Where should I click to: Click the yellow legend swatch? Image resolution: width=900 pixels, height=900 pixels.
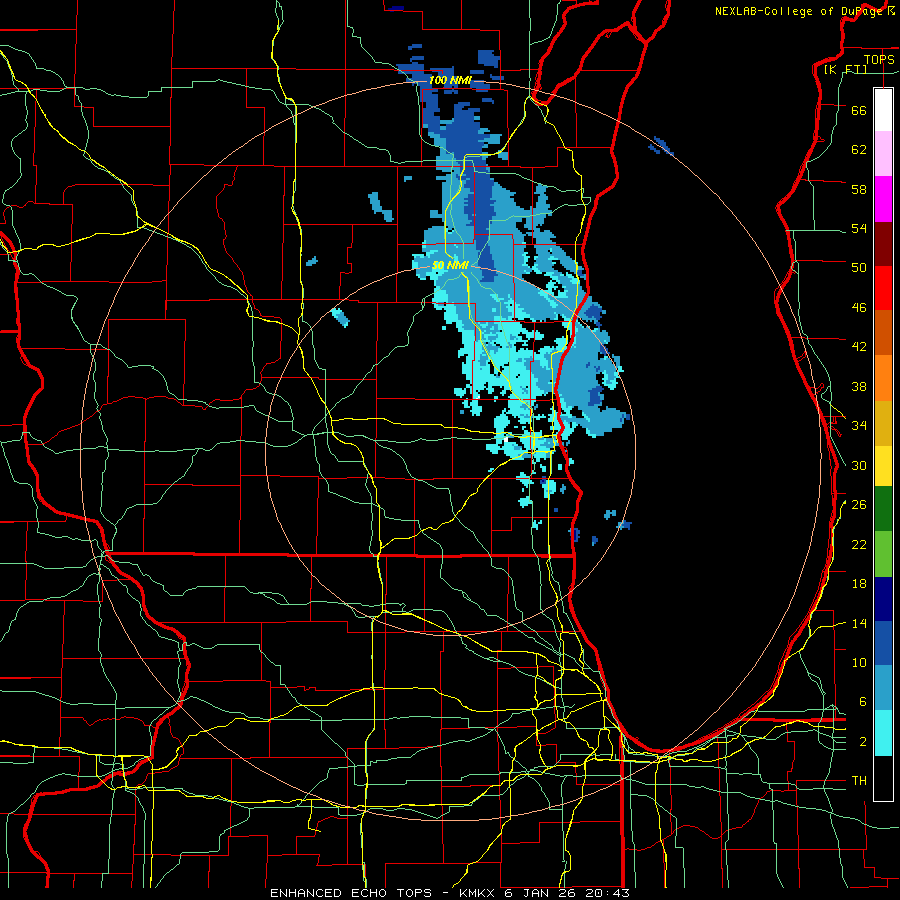pos(883,466)
